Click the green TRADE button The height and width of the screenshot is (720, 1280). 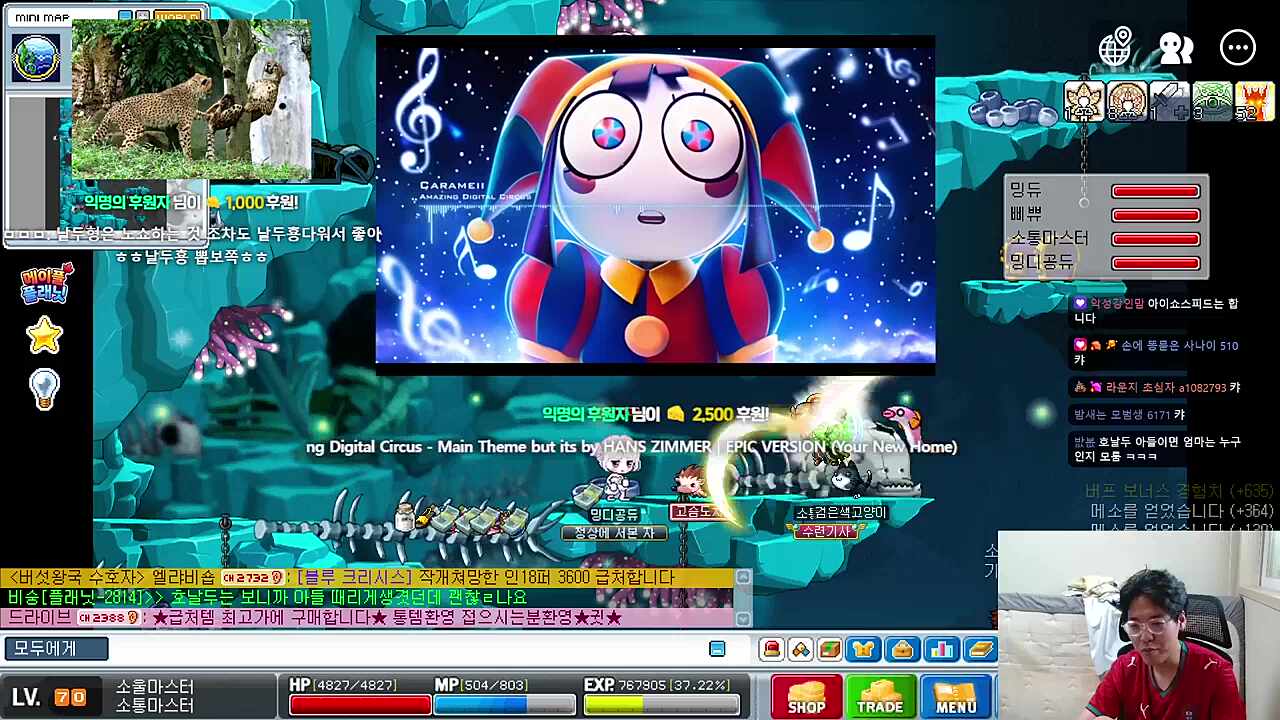click(x=880, y=697)
